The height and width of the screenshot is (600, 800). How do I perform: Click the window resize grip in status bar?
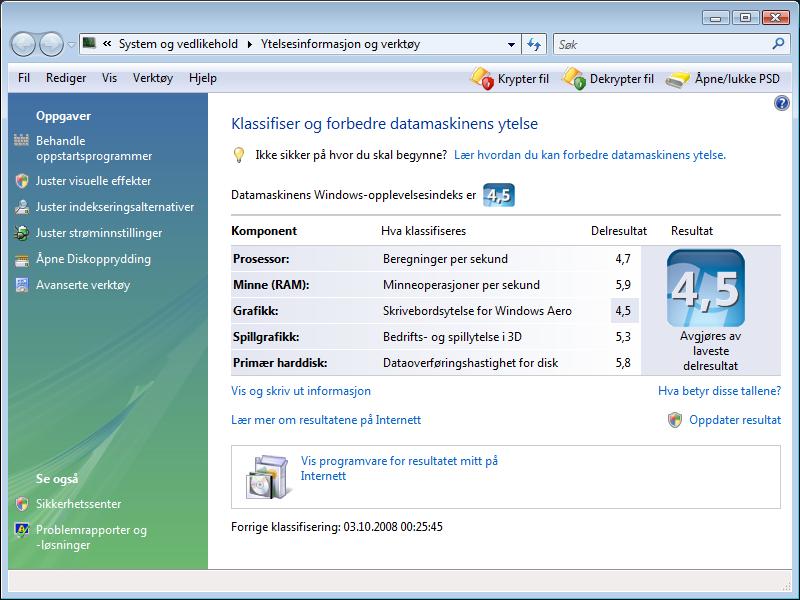tap(786, 585)
